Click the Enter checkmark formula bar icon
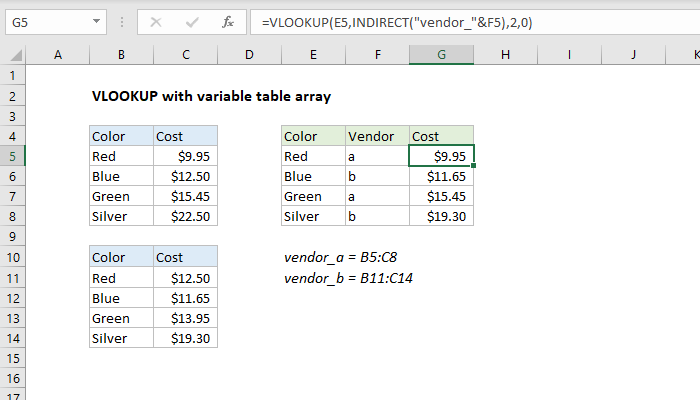This screenshot has height=400, width=700. coord(192,22)
